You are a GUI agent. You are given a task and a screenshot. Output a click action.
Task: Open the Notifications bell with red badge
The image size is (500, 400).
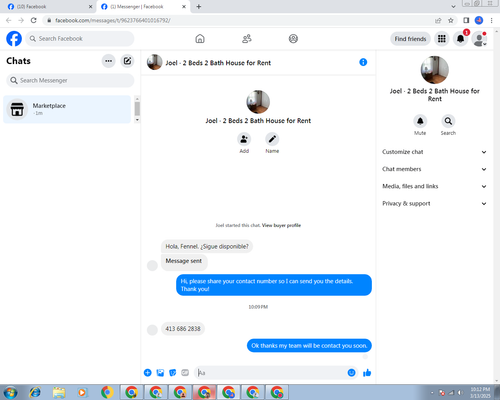tap(460, 39)
